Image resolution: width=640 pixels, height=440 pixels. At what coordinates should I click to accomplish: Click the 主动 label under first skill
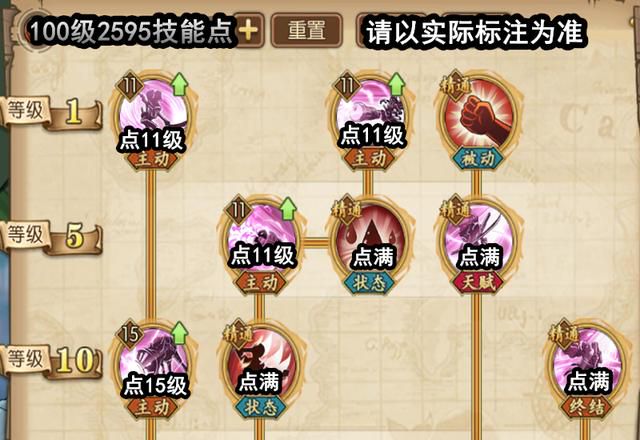pos(152,158)
